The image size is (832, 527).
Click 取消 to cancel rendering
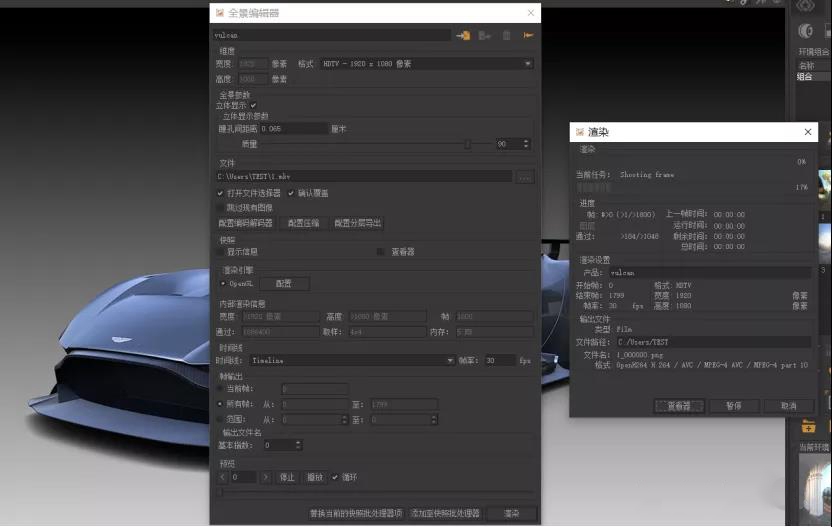[789, 406]
